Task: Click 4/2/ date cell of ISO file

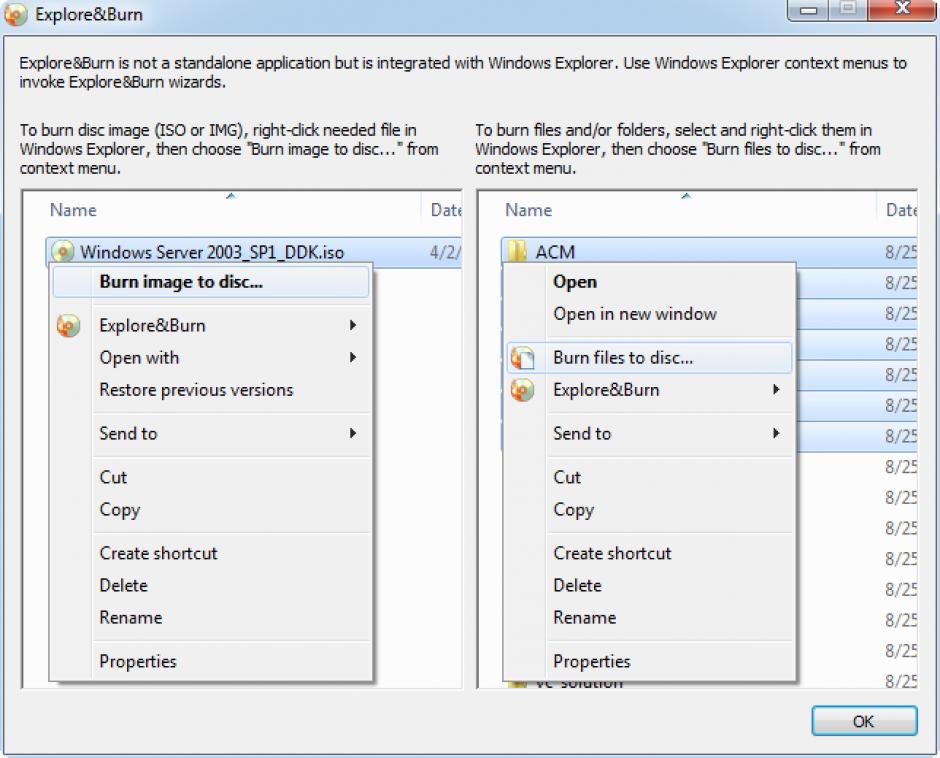Action: tap(444, 252)
